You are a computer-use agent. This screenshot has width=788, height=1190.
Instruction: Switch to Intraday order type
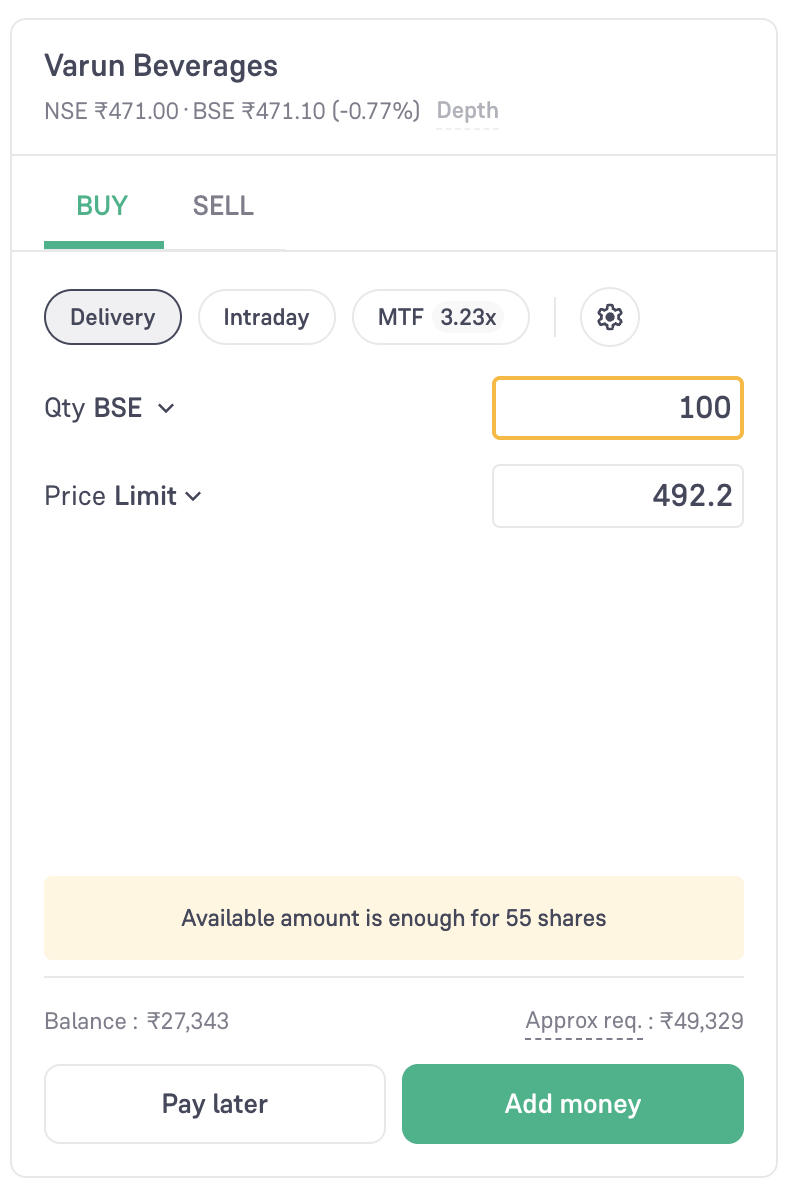pos(266,318)
